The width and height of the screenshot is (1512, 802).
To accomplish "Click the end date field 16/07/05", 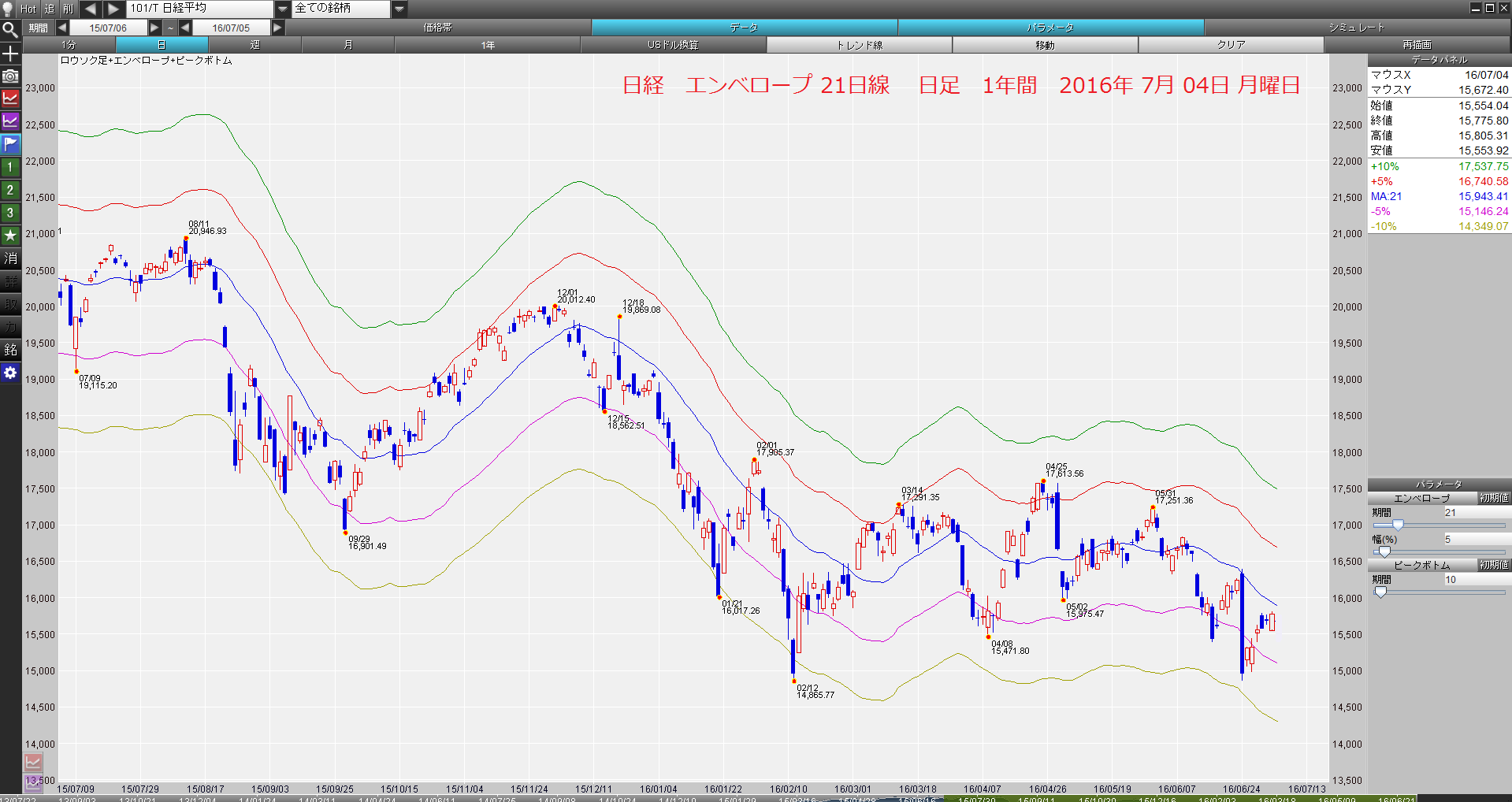I will click(231, 28).
